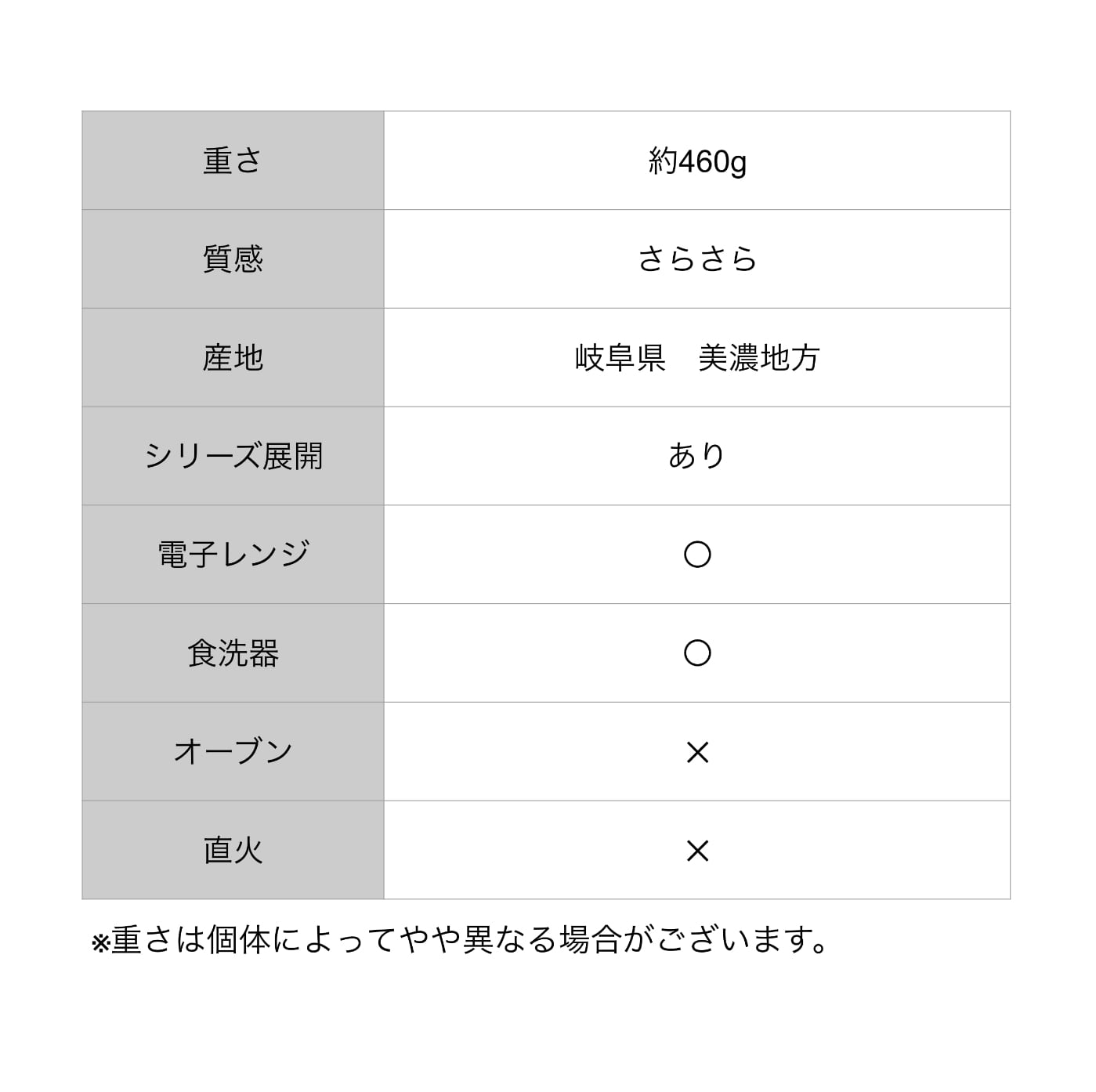Click 岐阜県 in the origin row

tap(620, 358)
